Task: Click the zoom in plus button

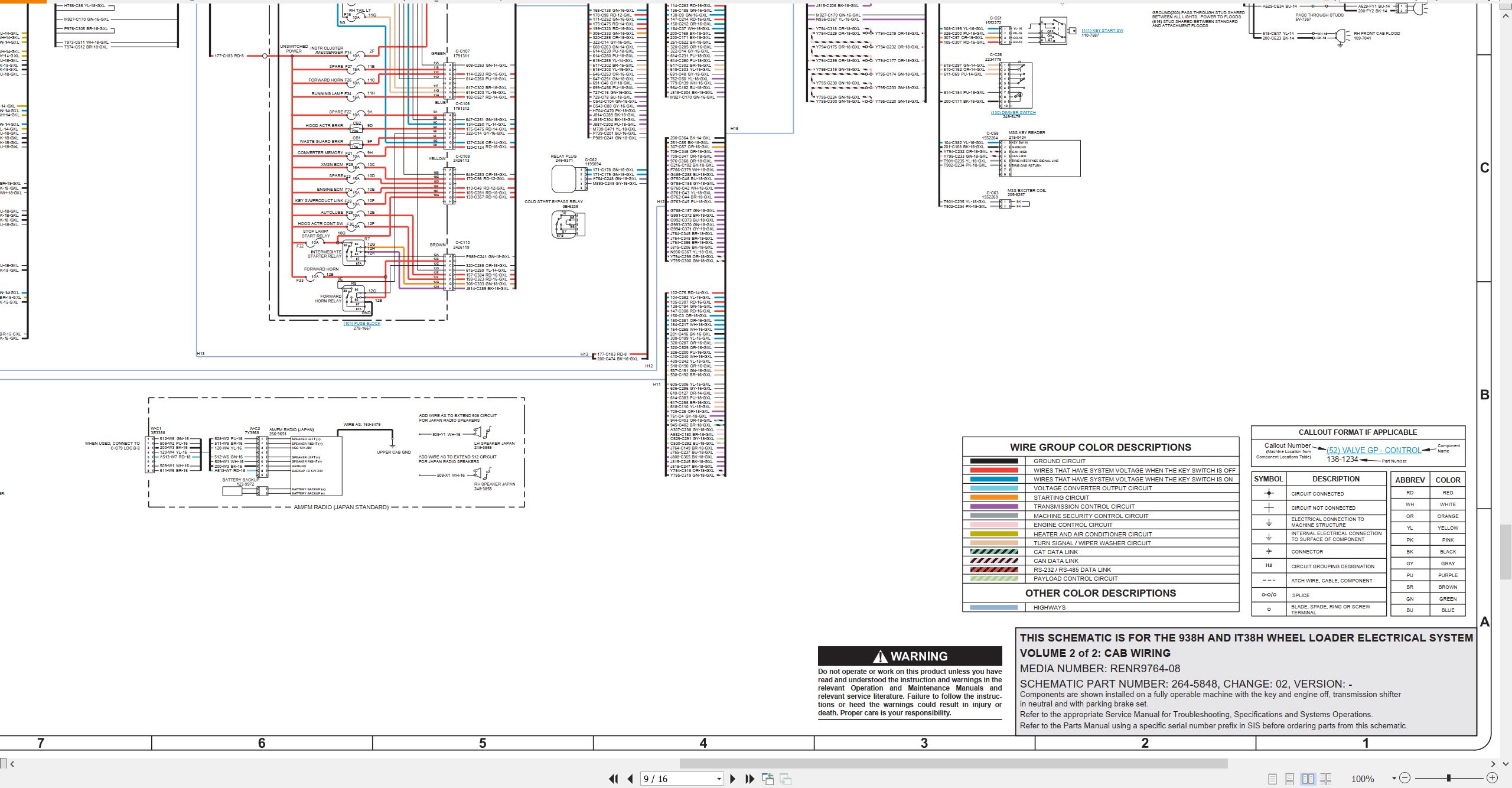Action: click(x=1493, y=778)
